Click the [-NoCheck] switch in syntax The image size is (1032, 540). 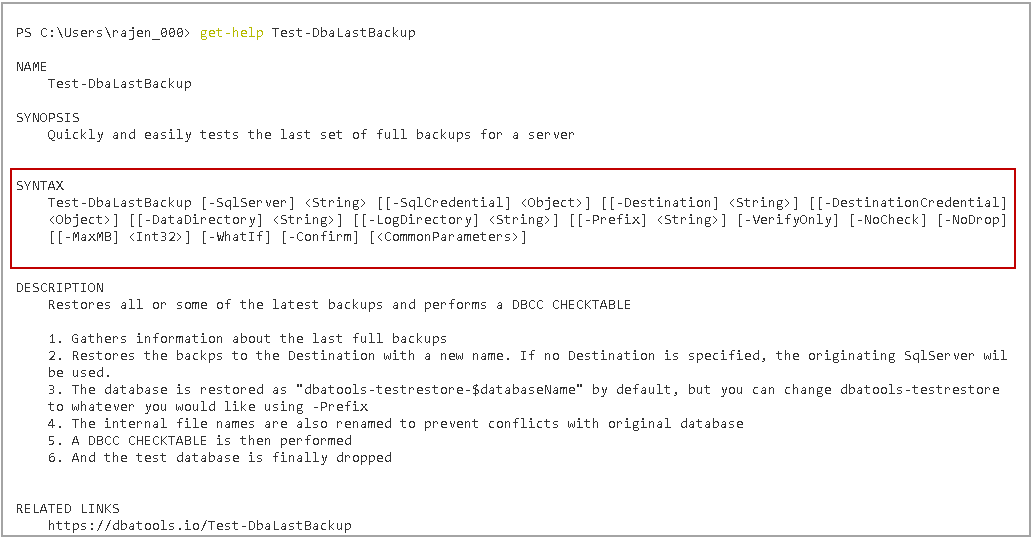coord(888,220)
